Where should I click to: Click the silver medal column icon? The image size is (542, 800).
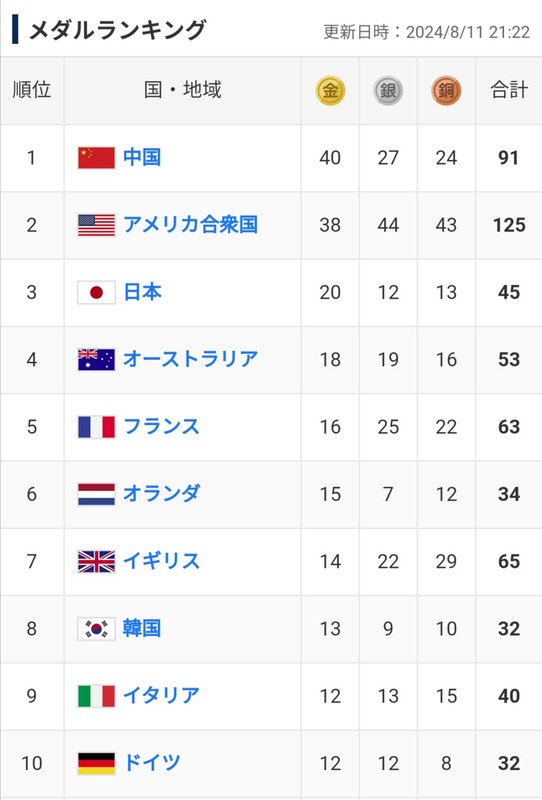pos(388,91)
